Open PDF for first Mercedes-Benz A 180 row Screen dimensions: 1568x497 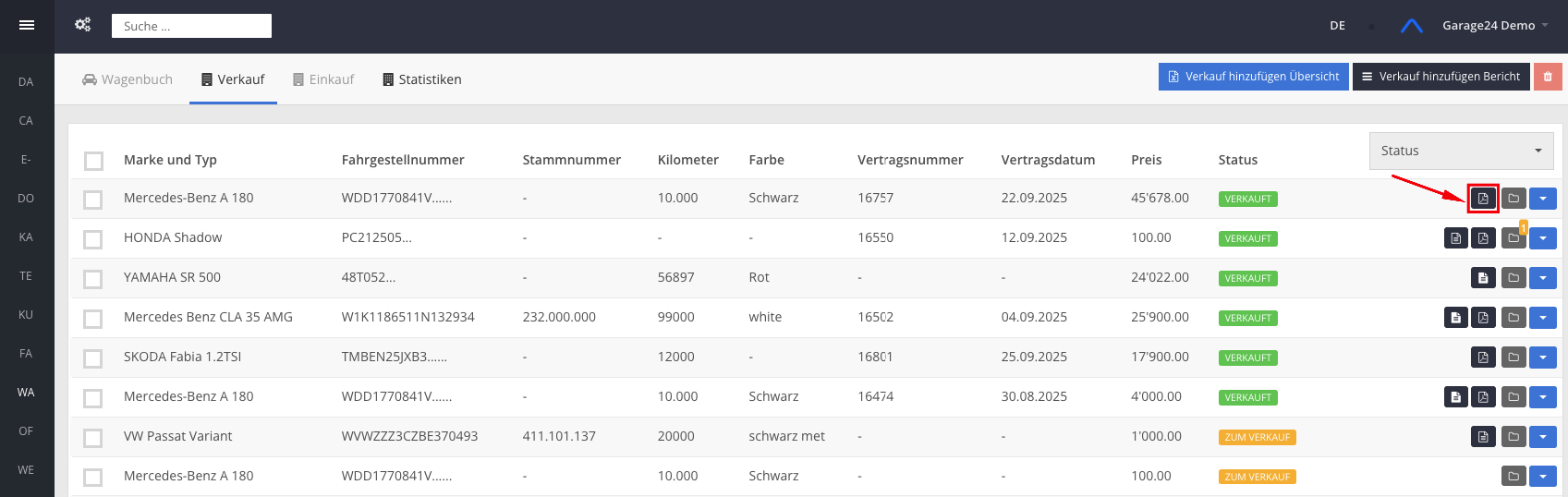coord(1483,199)
